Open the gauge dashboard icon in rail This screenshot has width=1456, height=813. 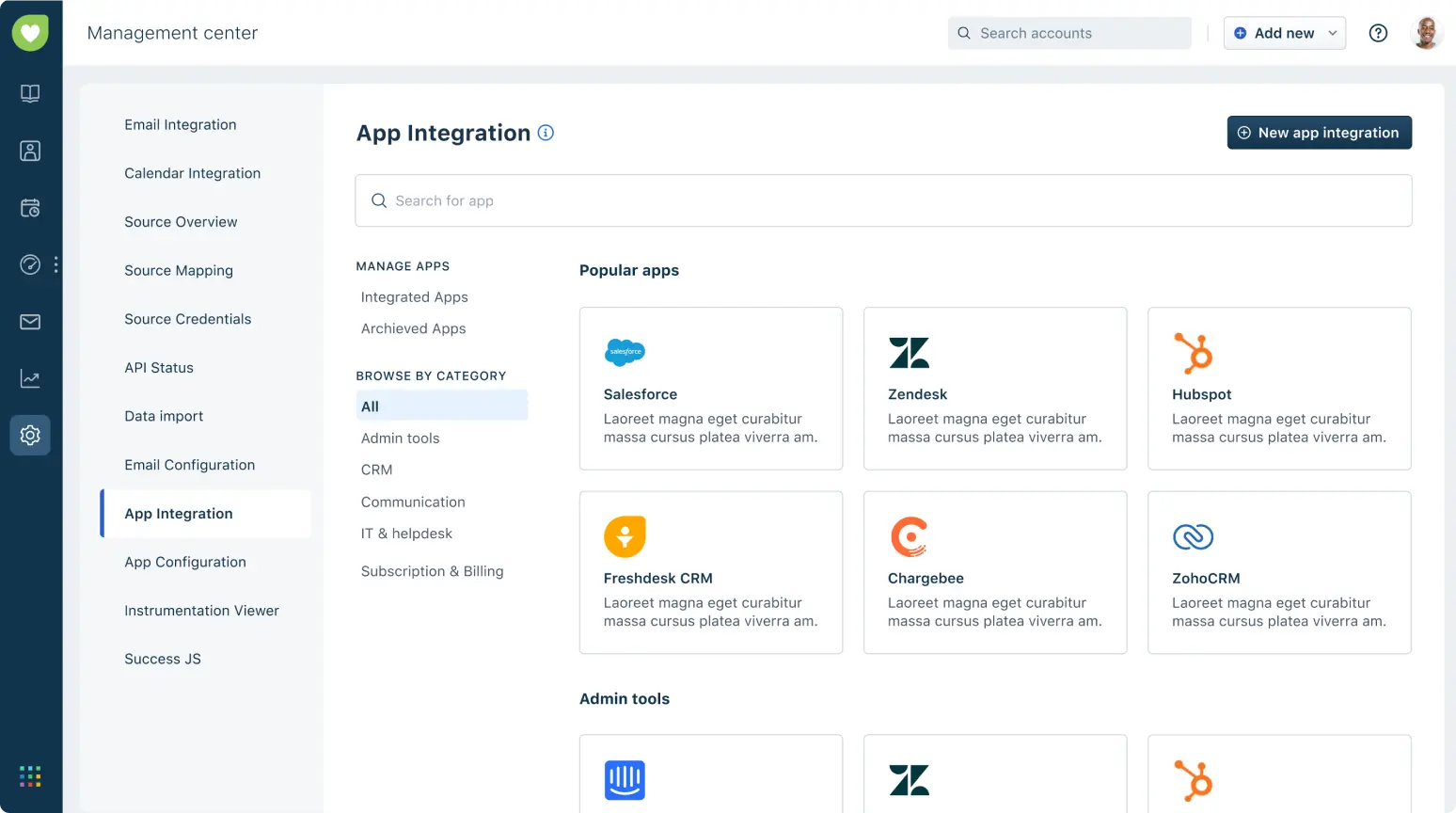(x=30, y=264)
